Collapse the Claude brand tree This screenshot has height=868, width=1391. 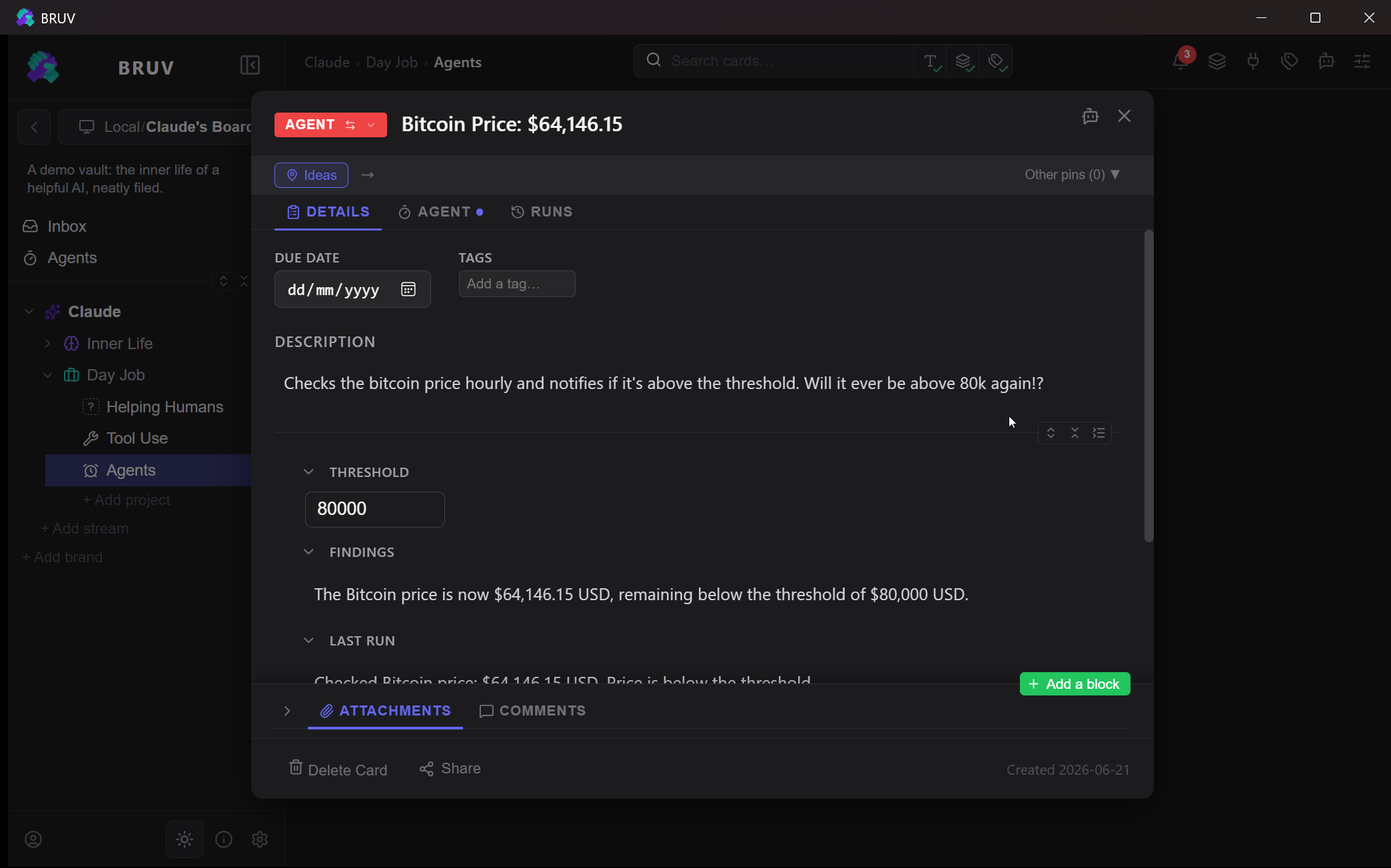(x=29, y=311)
